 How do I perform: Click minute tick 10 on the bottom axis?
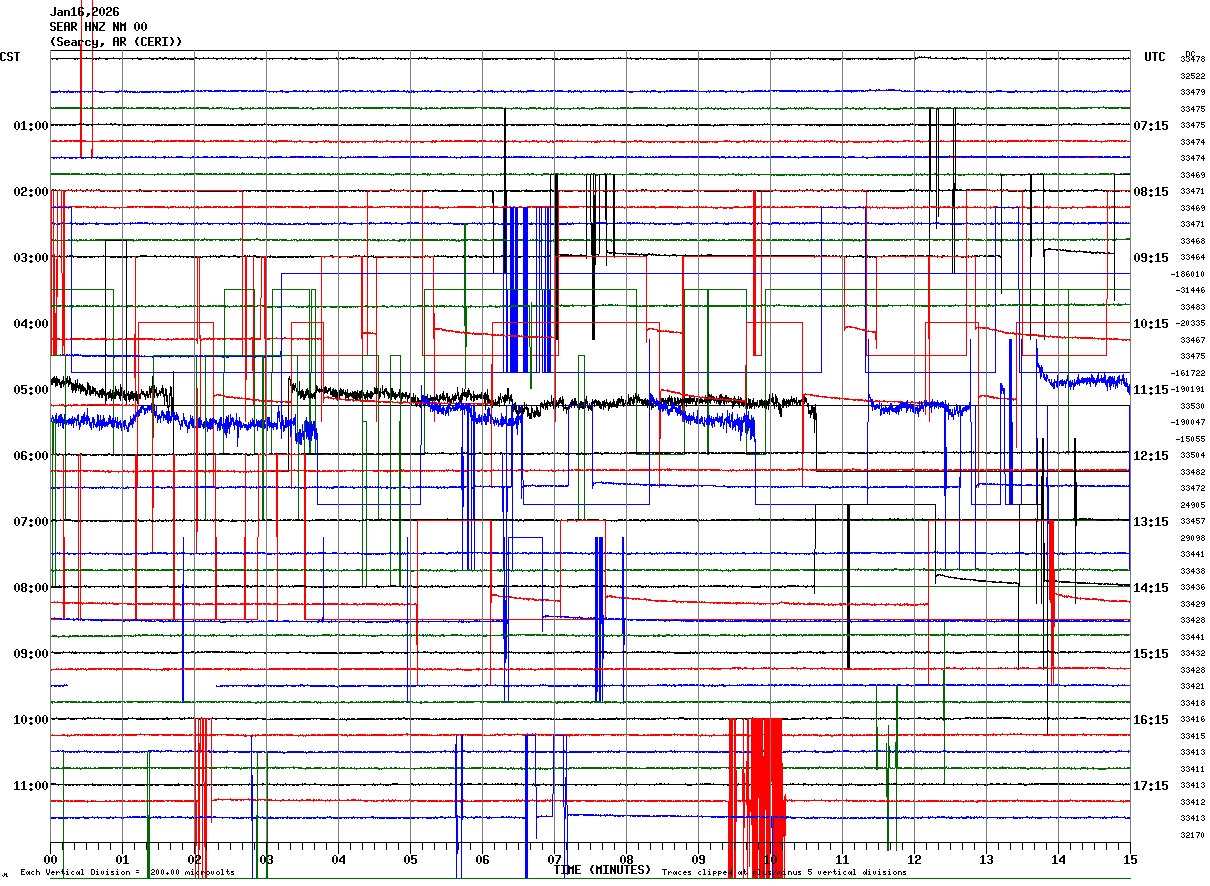pos(771,860)
